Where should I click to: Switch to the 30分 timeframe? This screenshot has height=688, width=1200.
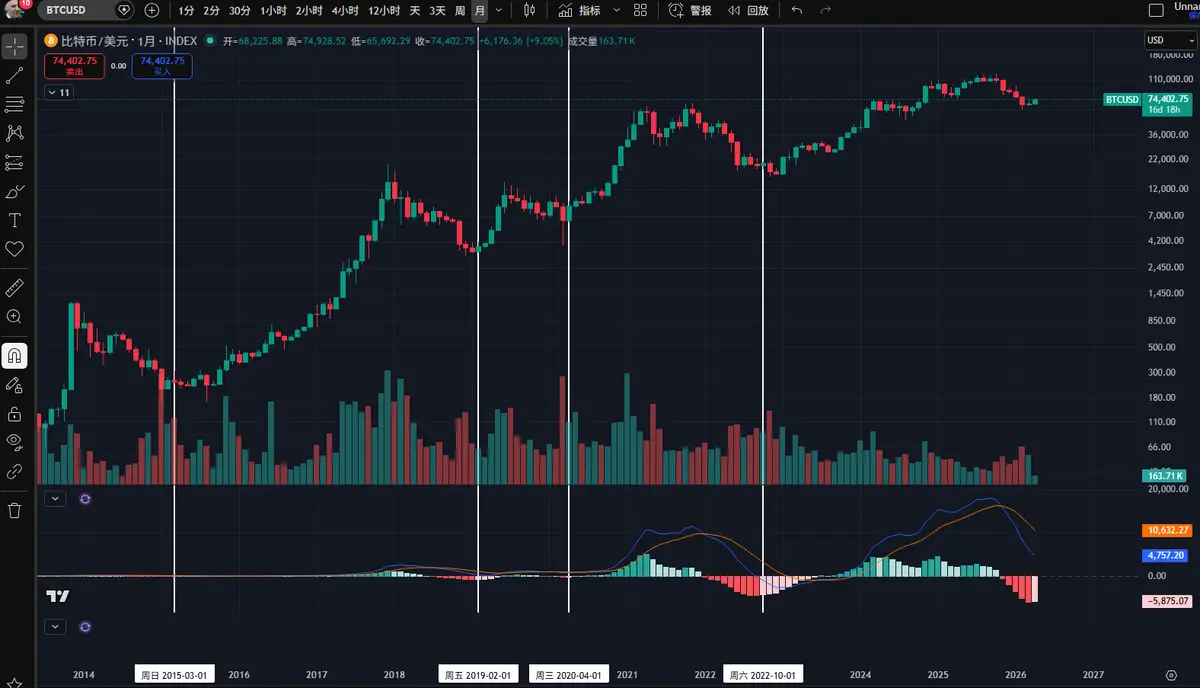239,10
